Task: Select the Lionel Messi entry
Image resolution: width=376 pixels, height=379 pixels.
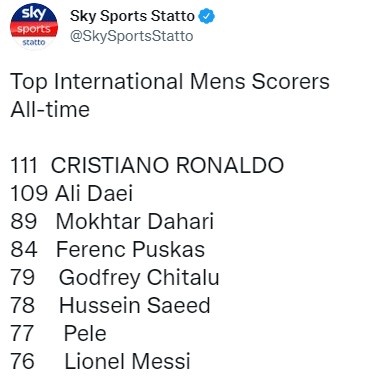Action: tap(127, 361)
